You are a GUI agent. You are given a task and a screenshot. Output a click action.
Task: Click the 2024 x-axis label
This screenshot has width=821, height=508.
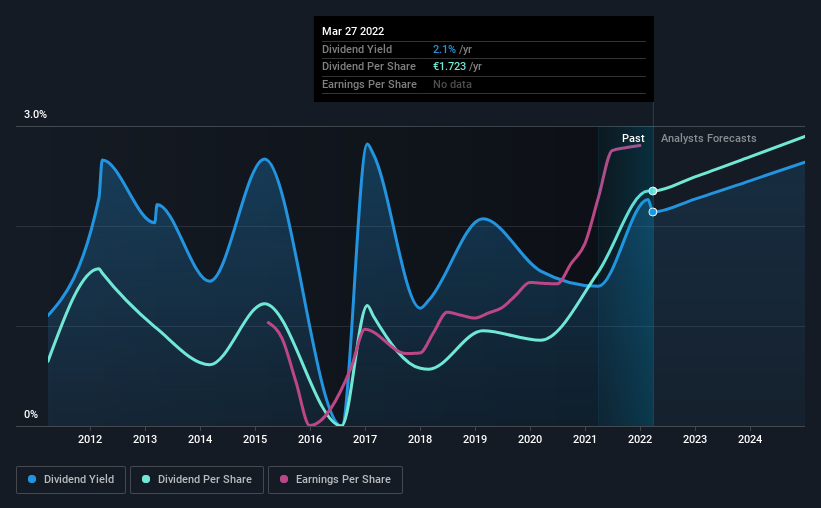tap(750, 439)
